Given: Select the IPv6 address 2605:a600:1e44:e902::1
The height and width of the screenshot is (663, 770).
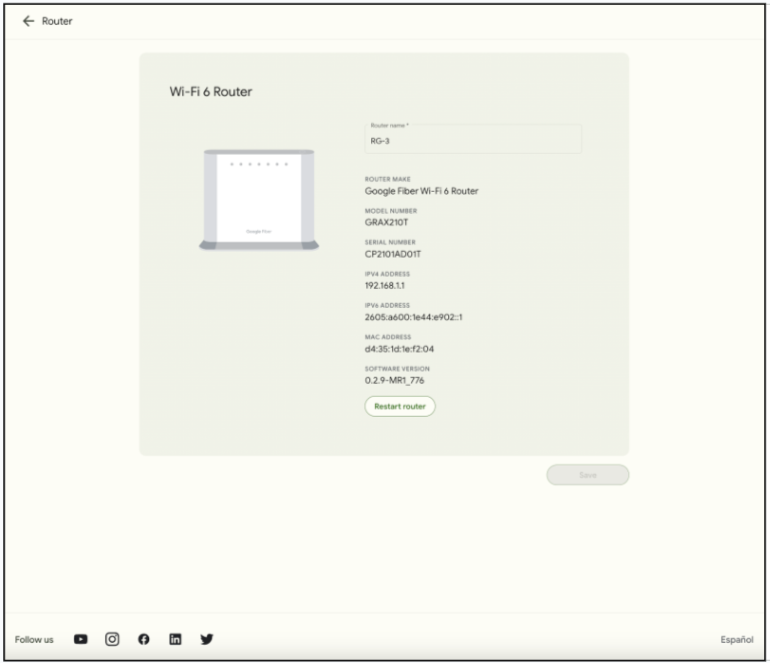Looking at the screenshot, I should (x=413, y=317).
